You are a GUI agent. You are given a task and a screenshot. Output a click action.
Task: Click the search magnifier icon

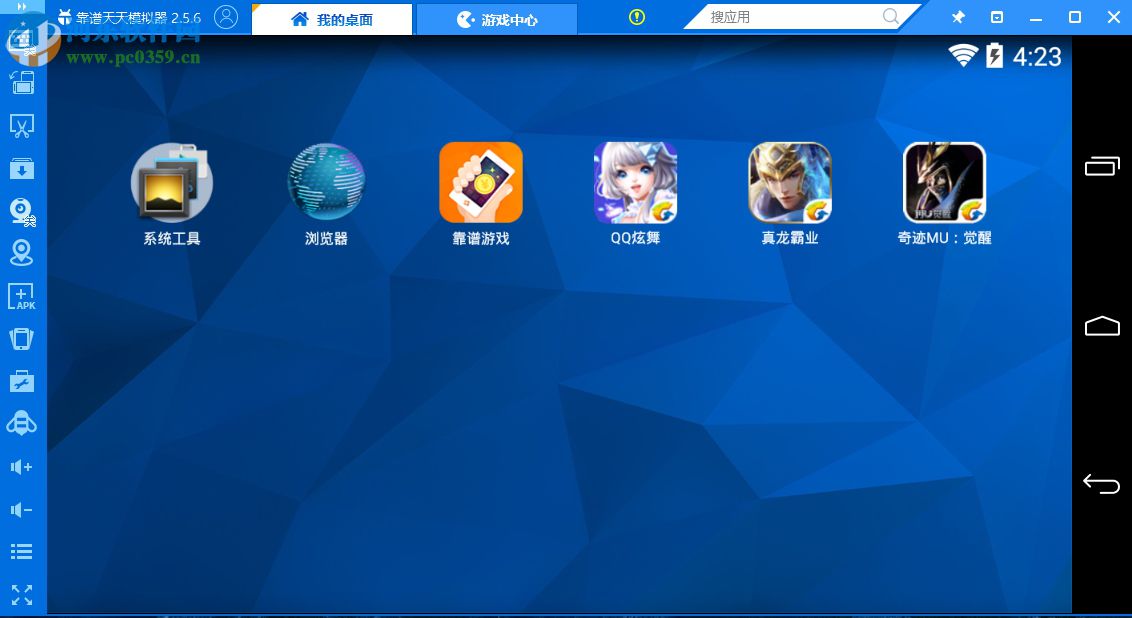pyautogui.click(x=891, y=17)
